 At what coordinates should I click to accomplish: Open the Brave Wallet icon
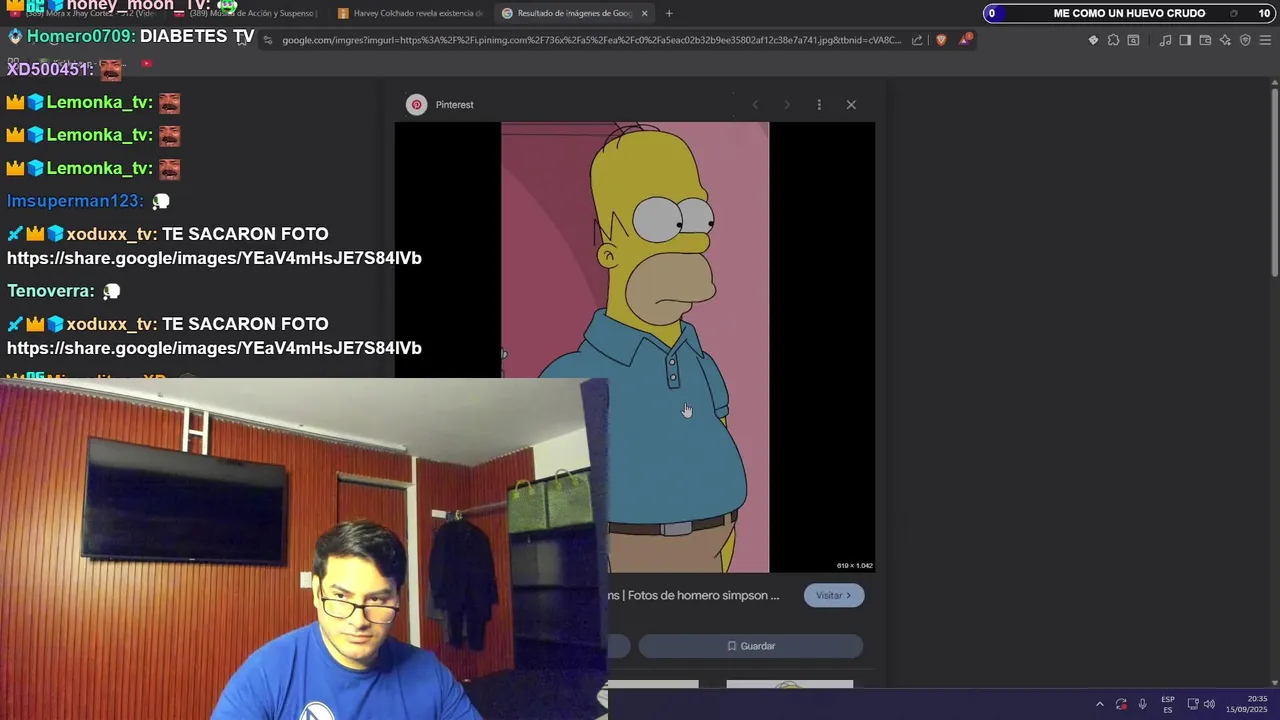click(1205, 40)
